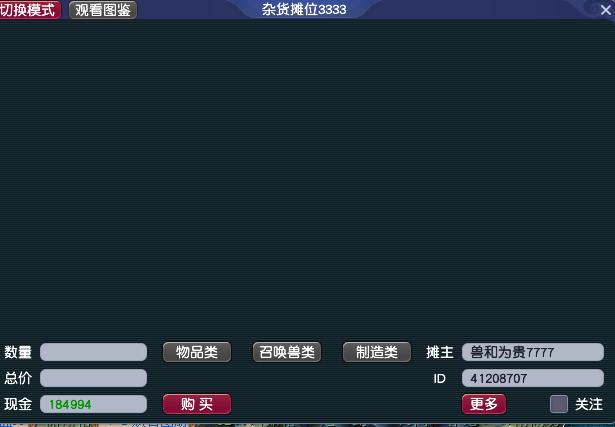Focus the 总价 total price field
The height and width of the screenshot is (427, 615).
pos(94,378)
